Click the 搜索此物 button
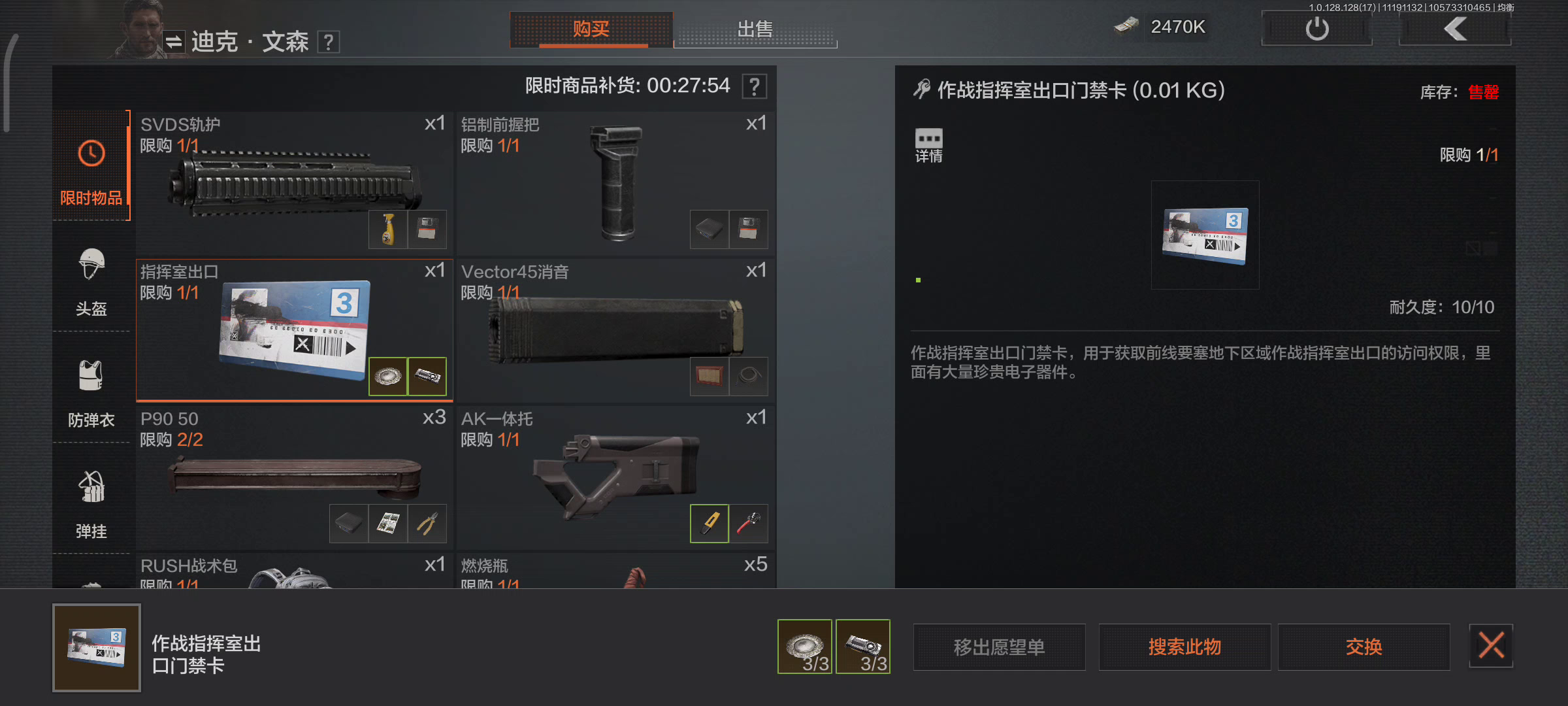Viewport: 1568px width, 706px height. (1184, 647)
